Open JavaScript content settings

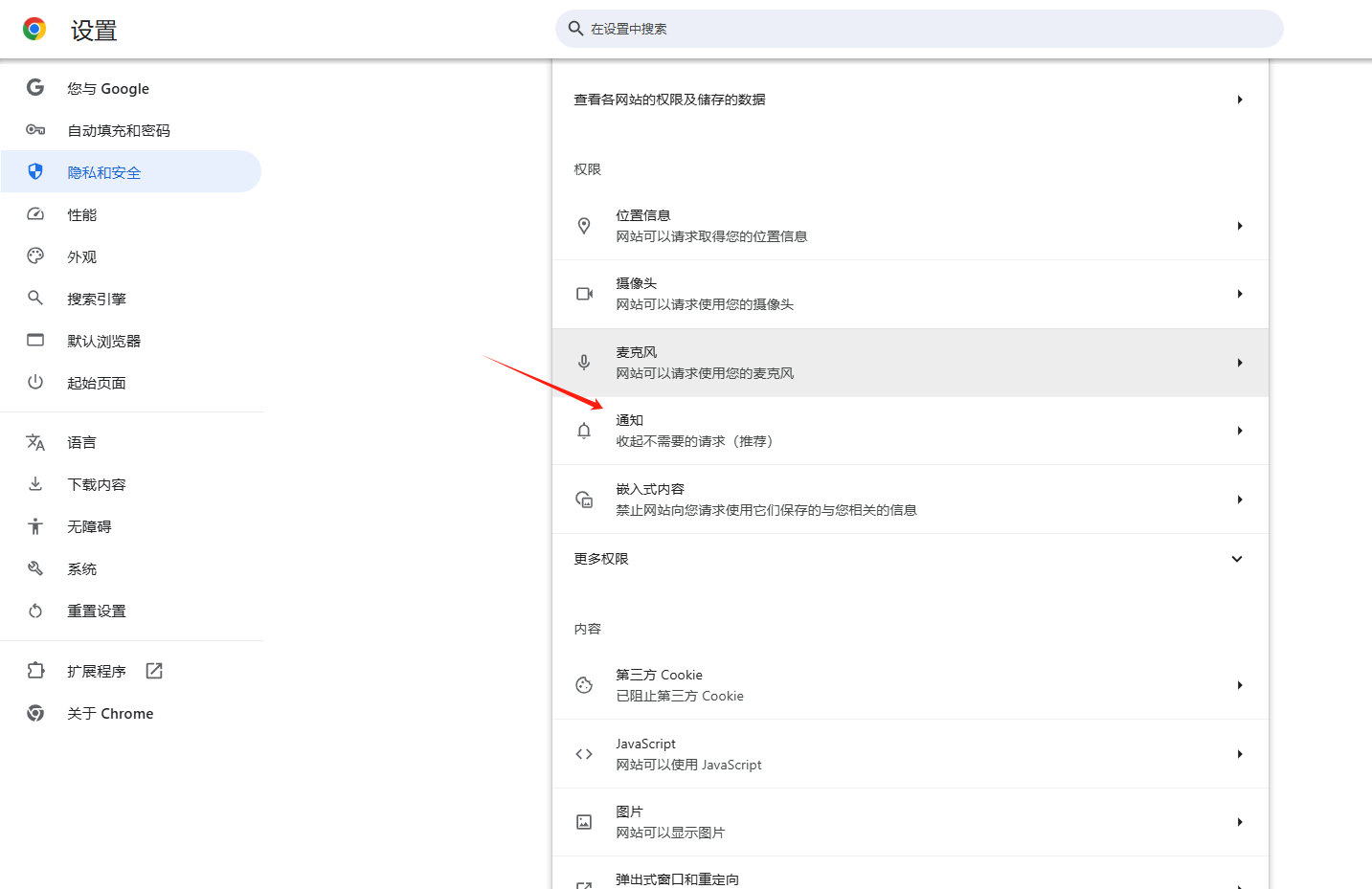point(911,754)
